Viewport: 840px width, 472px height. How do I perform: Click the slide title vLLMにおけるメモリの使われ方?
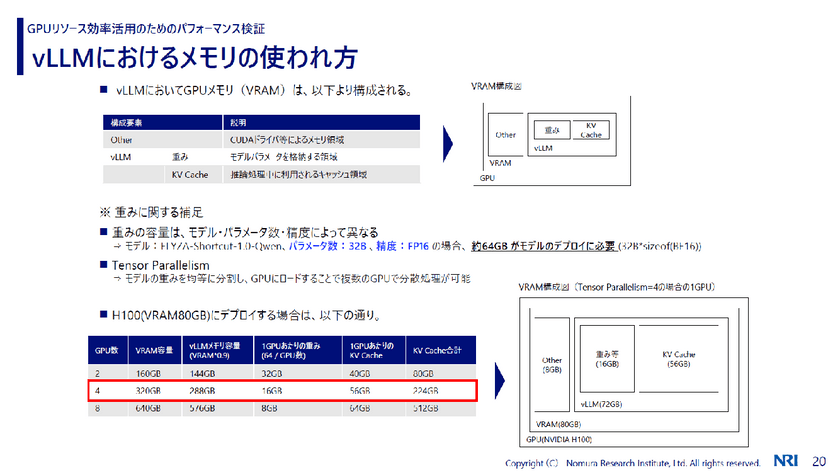click(195, 56)
